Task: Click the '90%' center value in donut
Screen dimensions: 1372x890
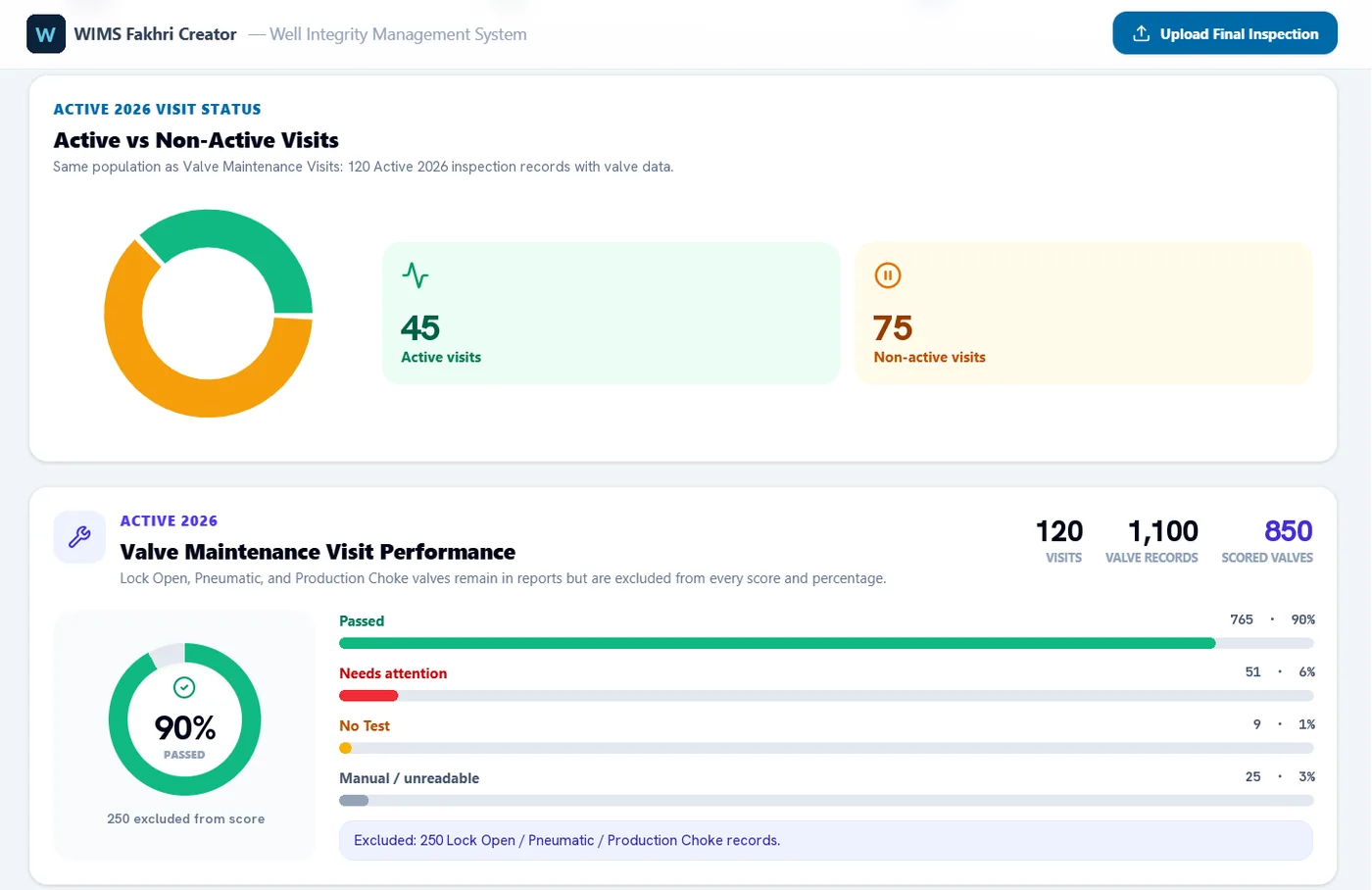Action: click(185, 727)
